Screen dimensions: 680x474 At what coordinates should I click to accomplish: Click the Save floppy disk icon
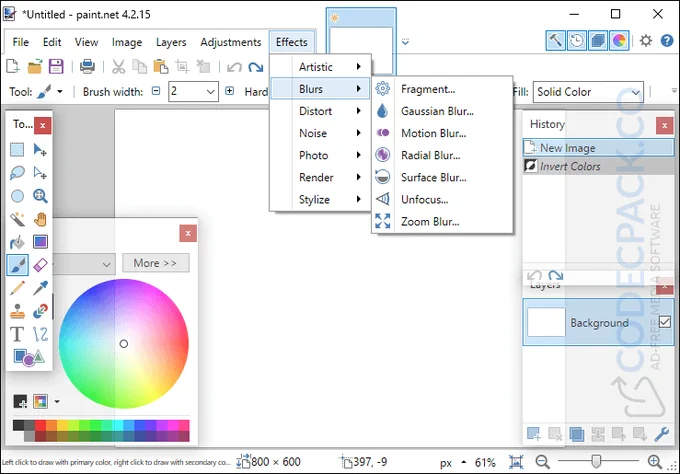56,66
